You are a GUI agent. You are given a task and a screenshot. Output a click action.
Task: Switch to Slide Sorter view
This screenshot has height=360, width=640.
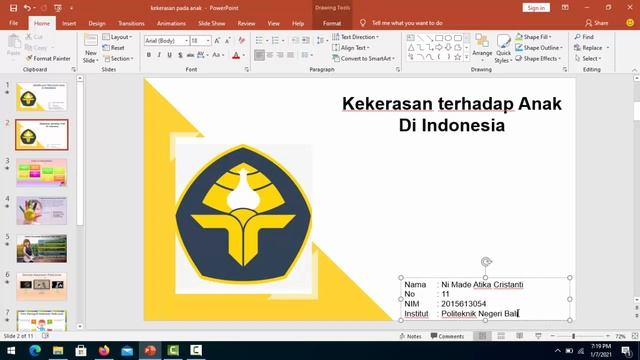pyautogui.click(x=501, y=336)
